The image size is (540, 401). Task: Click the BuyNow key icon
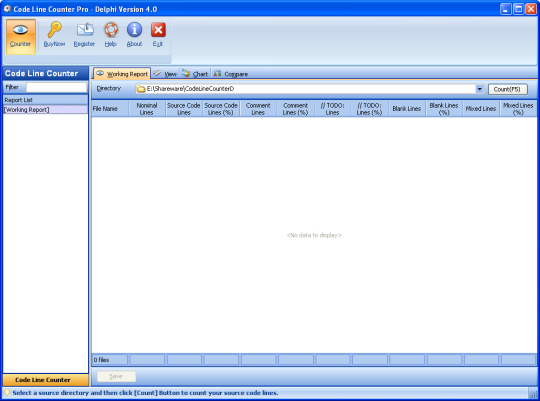54,30
